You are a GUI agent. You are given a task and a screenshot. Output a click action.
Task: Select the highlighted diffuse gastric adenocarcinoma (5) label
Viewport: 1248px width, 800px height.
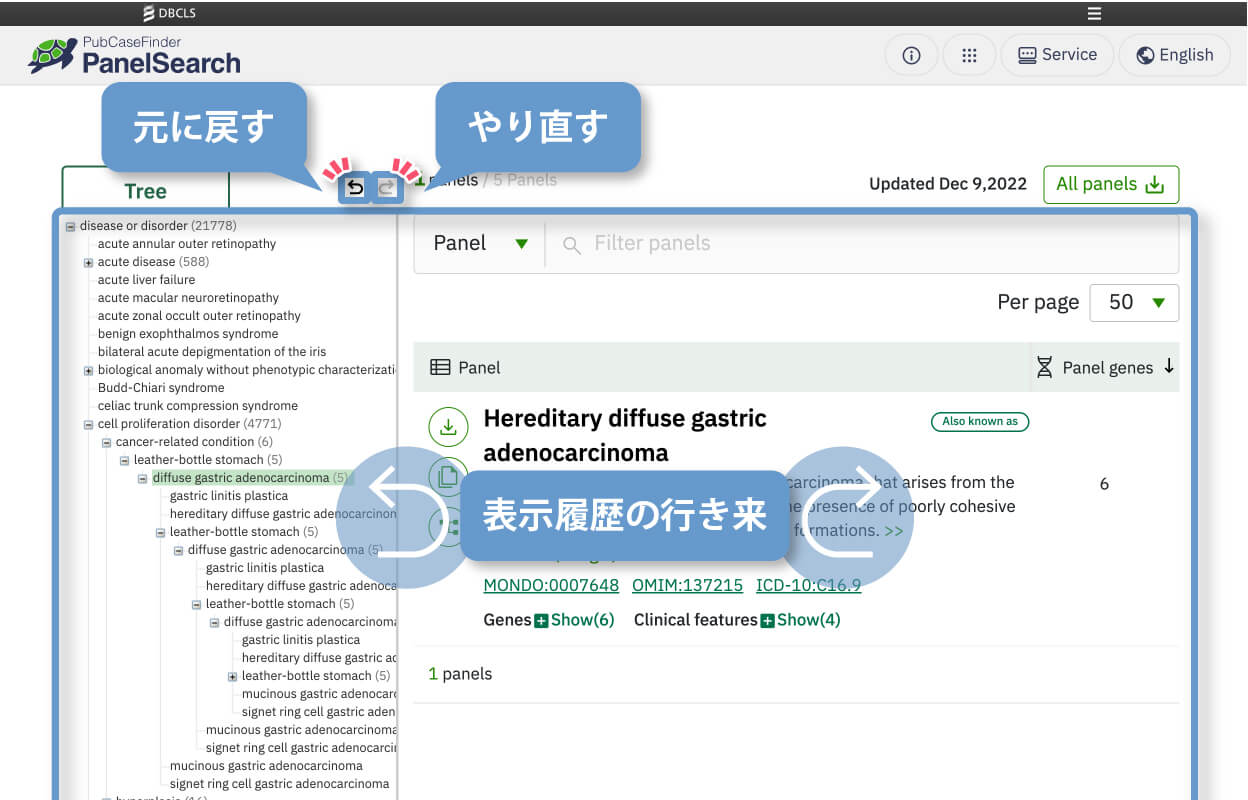(250, 478)
